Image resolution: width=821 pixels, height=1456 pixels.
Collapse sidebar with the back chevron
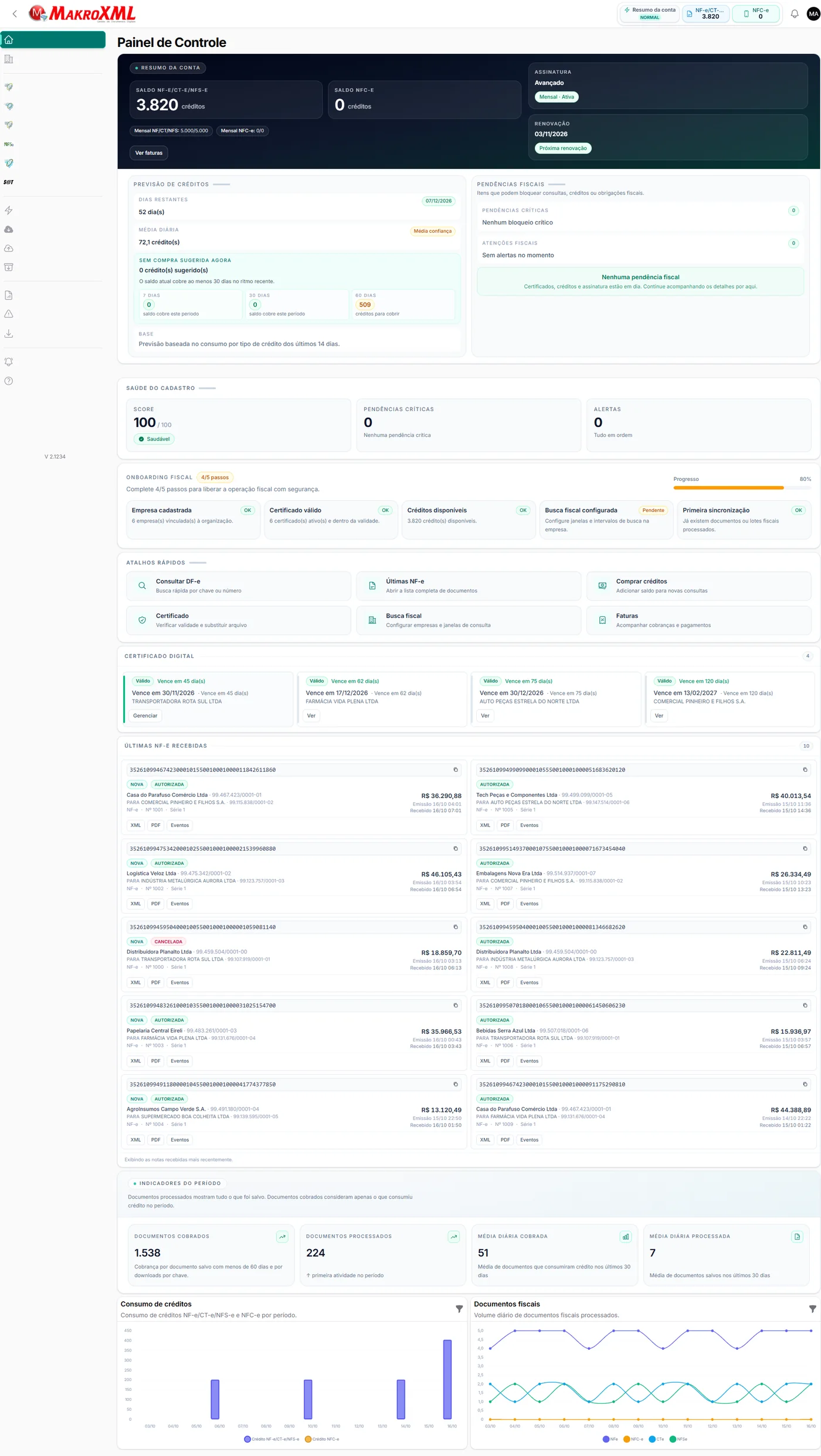point(15,13)
